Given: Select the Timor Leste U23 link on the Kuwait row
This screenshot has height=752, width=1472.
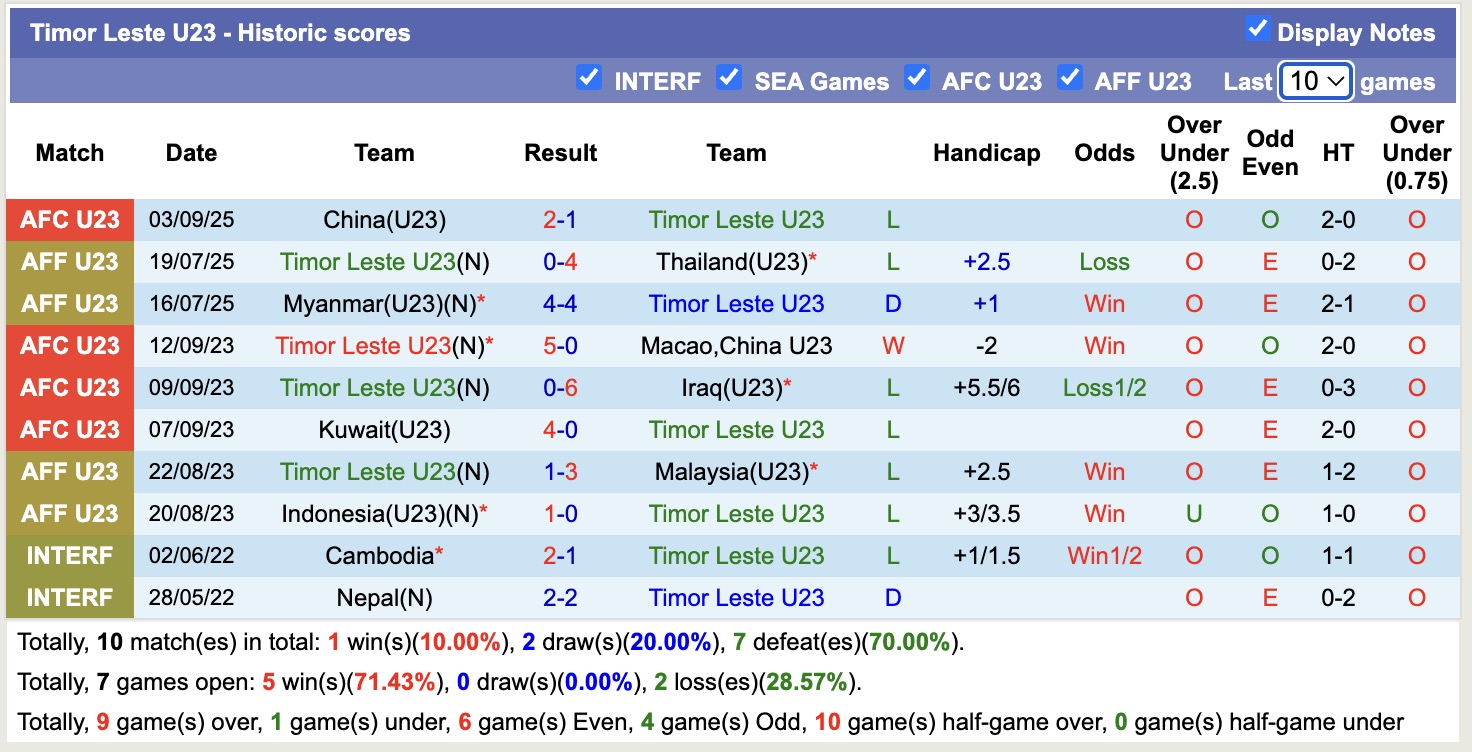Looking at the screenshot, I should (736, 430).
